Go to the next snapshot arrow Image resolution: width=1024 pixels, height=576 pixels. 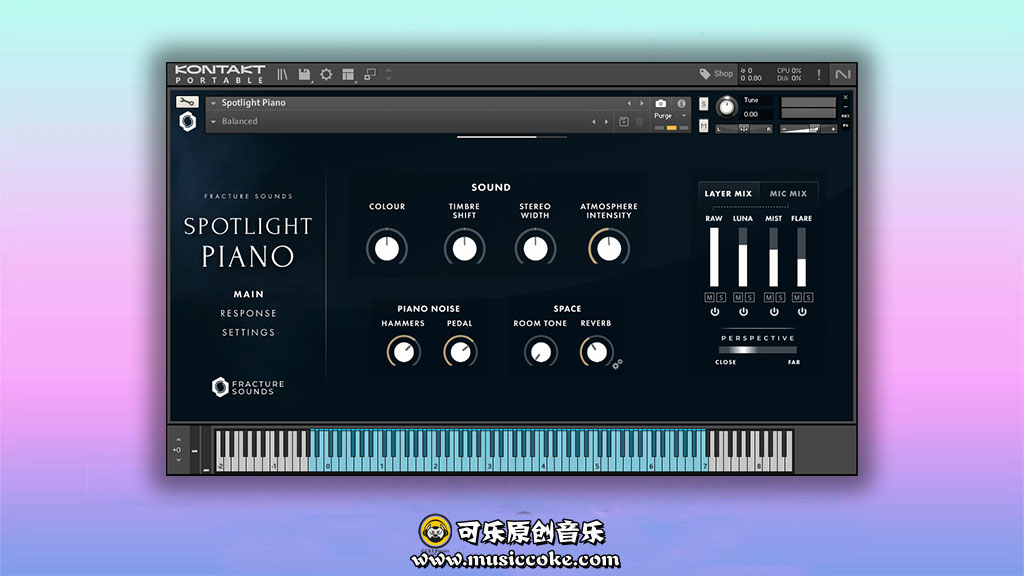point(606,121)
